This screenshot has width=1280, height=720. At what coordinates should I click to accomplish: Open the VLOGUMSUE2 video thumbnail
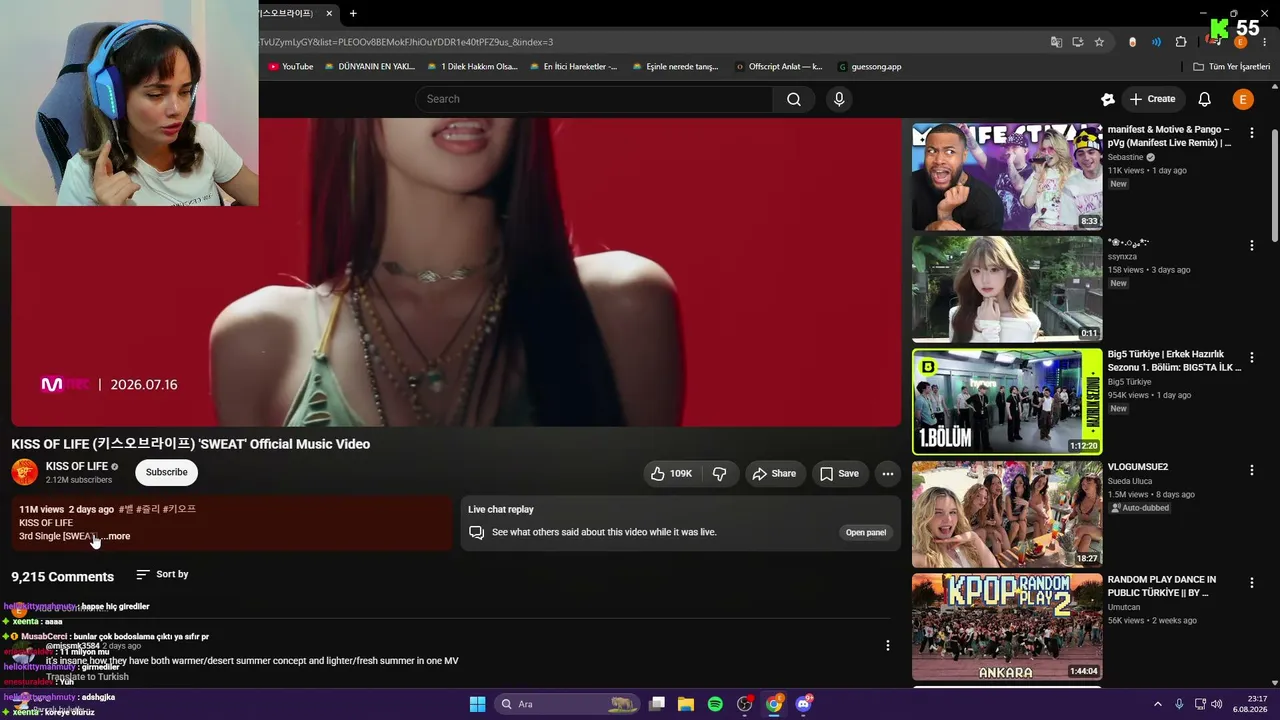[x=1007, y=514]
